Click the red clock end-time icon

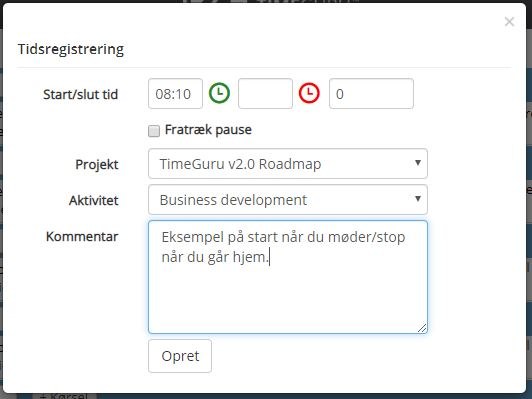(x=309, y=93)
